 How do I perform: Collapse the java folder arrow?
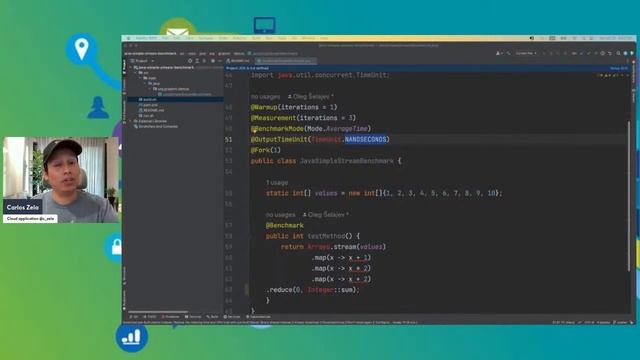145,83
